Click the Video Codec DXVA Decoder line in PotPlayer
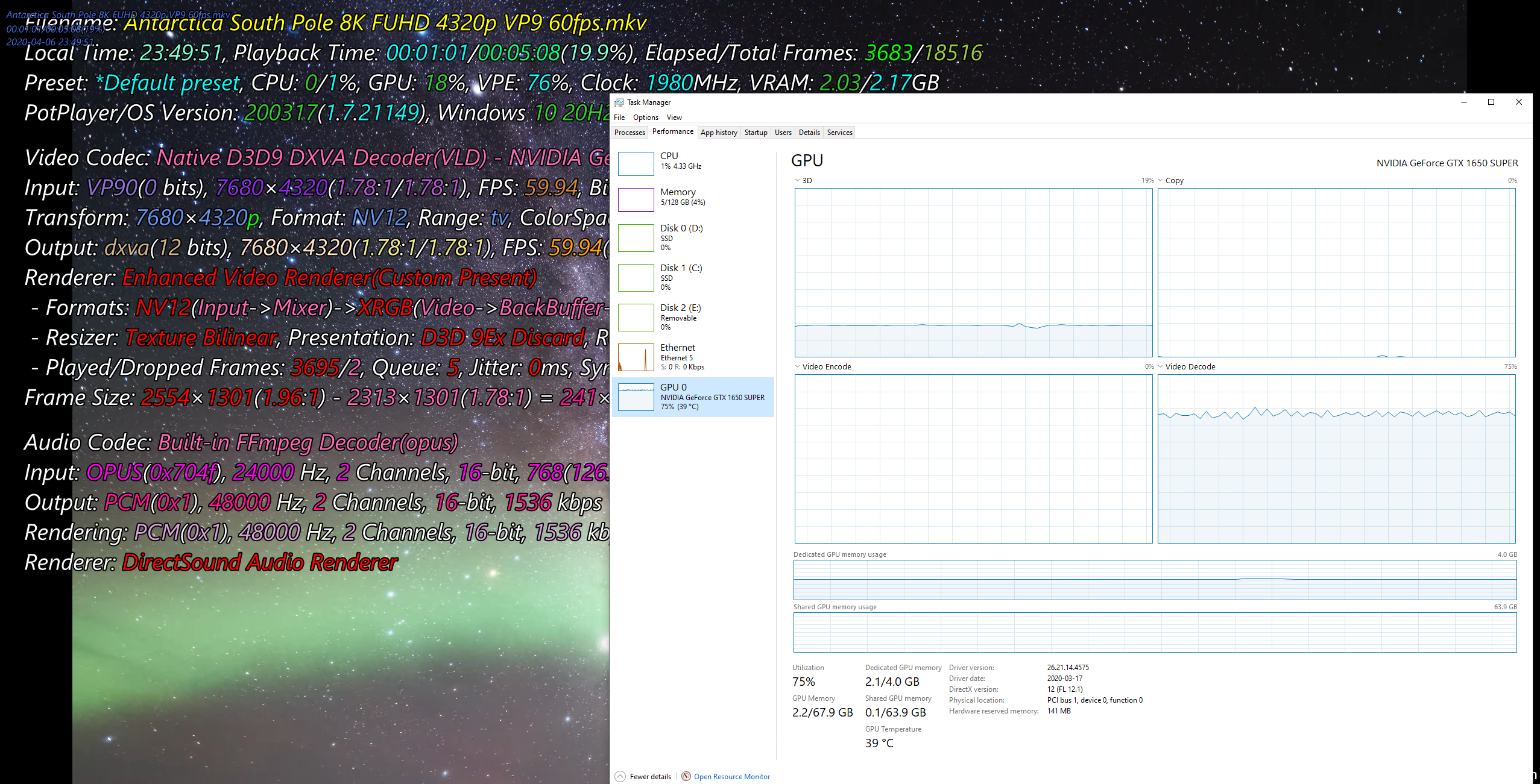Image resolution: width=1540 pixels, height=784 pixels. pyautogui.click(x=317, y=158)
